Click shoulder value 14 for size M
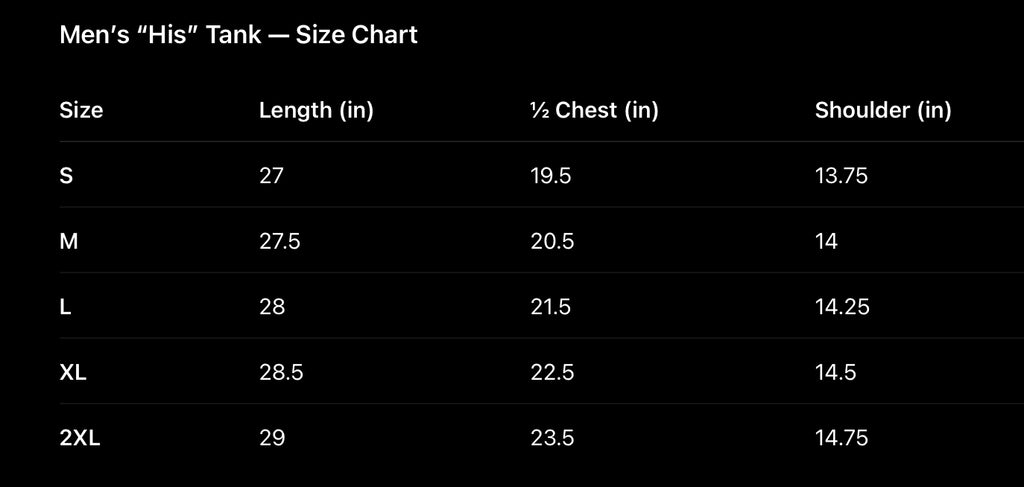 pos(826,242)
